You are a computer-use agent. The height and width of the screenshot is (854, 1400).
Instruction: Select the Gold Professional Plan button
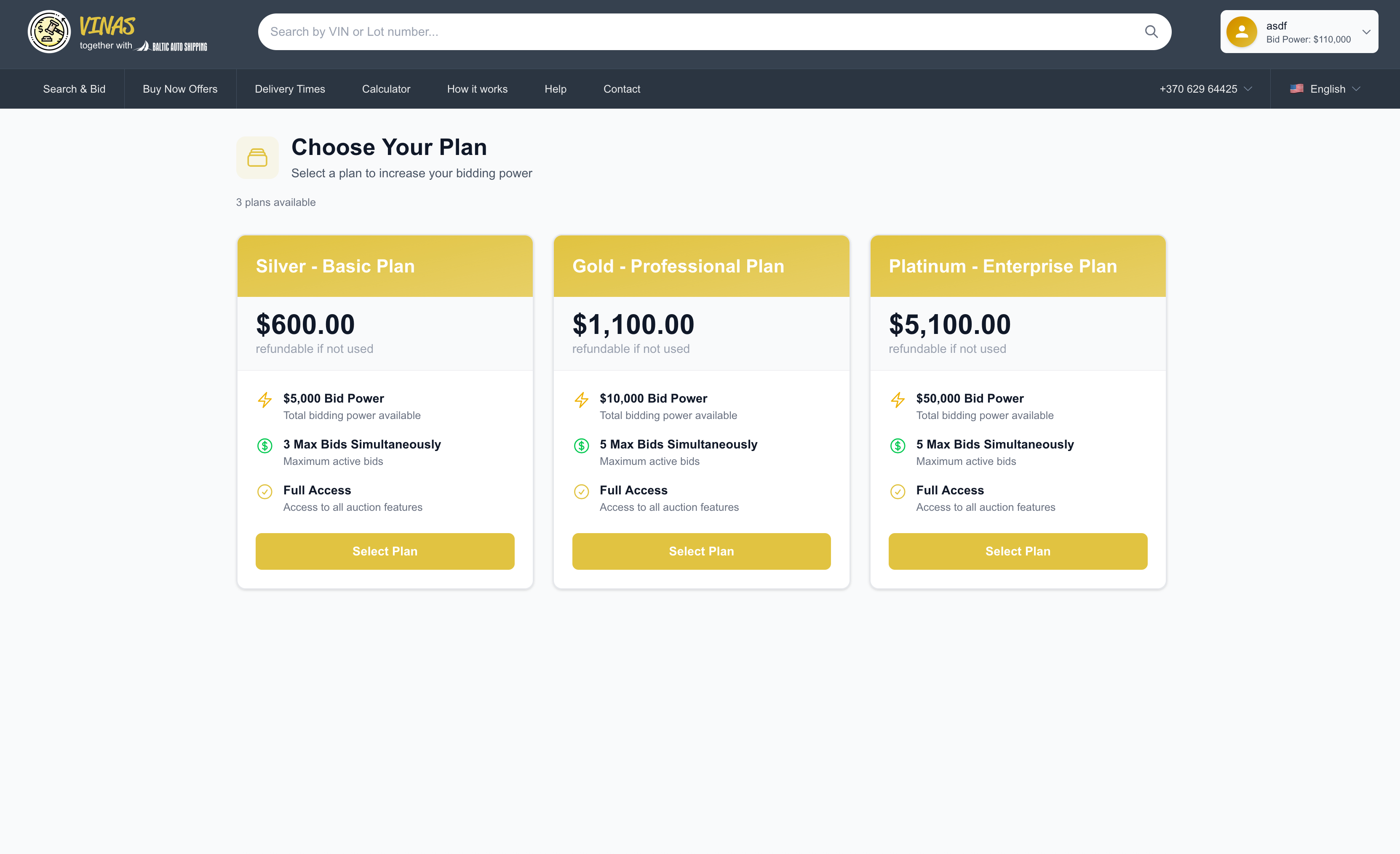point(701,551)
